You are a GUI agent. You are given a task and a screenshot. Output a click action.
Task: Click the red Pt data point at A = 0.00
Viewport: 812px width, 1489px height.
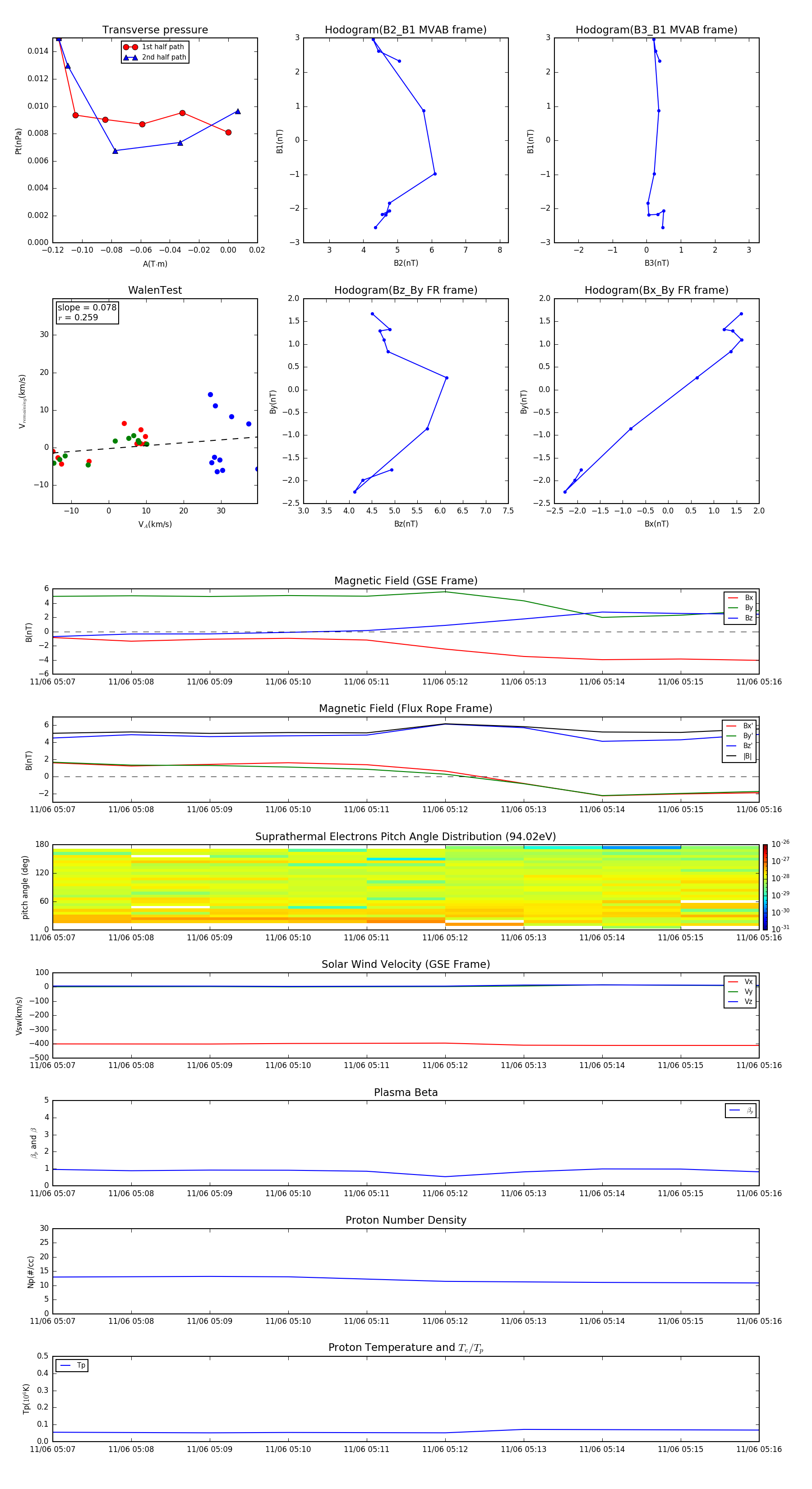click(228, 132)
